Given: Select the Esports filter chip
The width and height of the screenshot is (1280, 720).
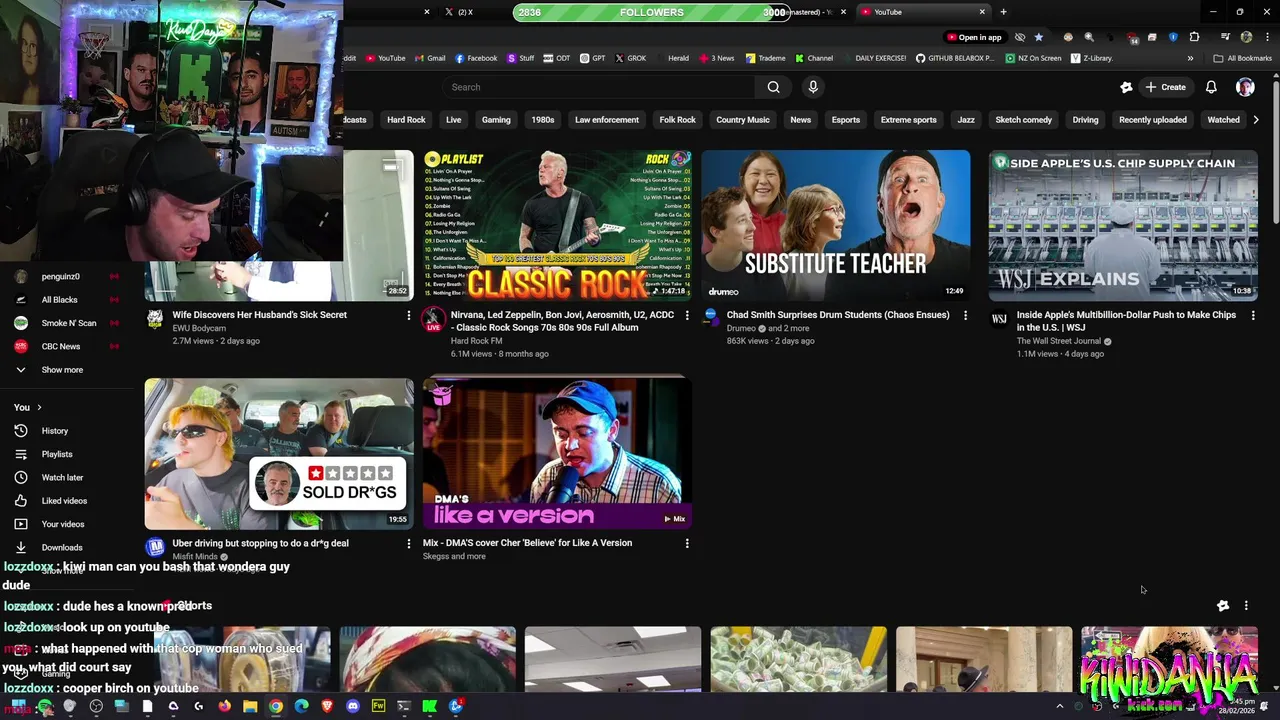Looking at the screenshot, I should (846, 120).
